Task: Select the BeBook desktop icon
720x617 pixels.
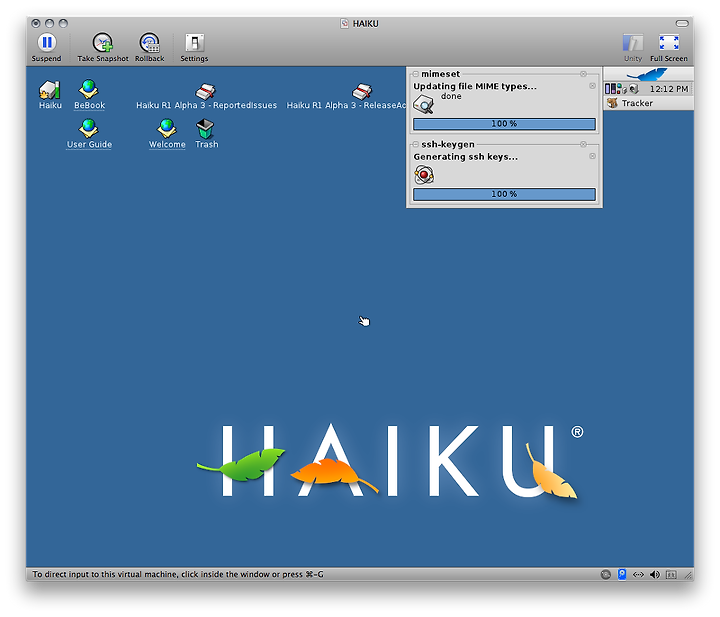Action: pyautogui.click(x=89, y=89)
